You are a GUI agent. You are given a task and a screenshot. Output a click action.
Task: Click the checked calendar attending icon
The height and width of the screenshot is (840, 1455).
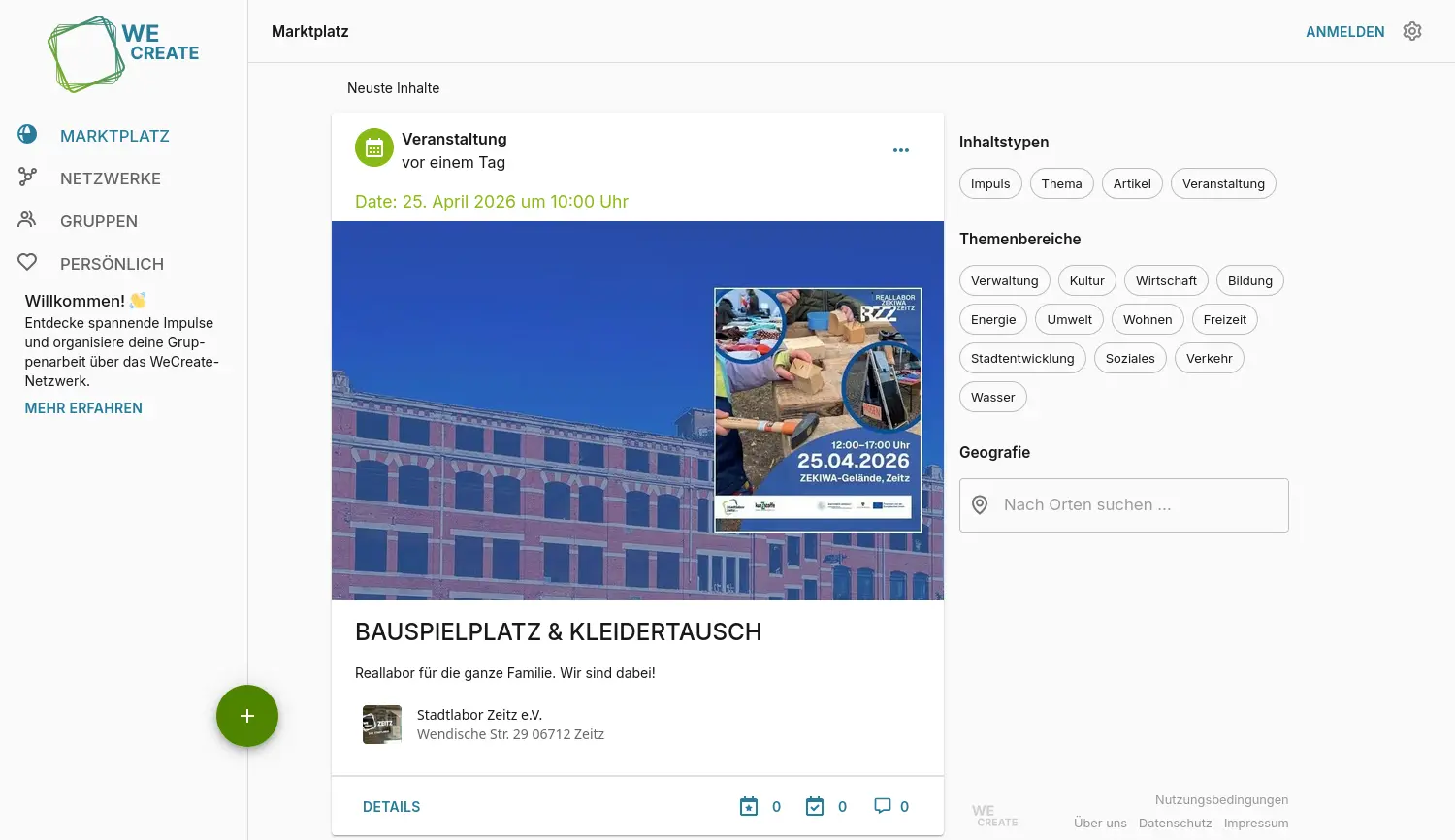point(815,806)
